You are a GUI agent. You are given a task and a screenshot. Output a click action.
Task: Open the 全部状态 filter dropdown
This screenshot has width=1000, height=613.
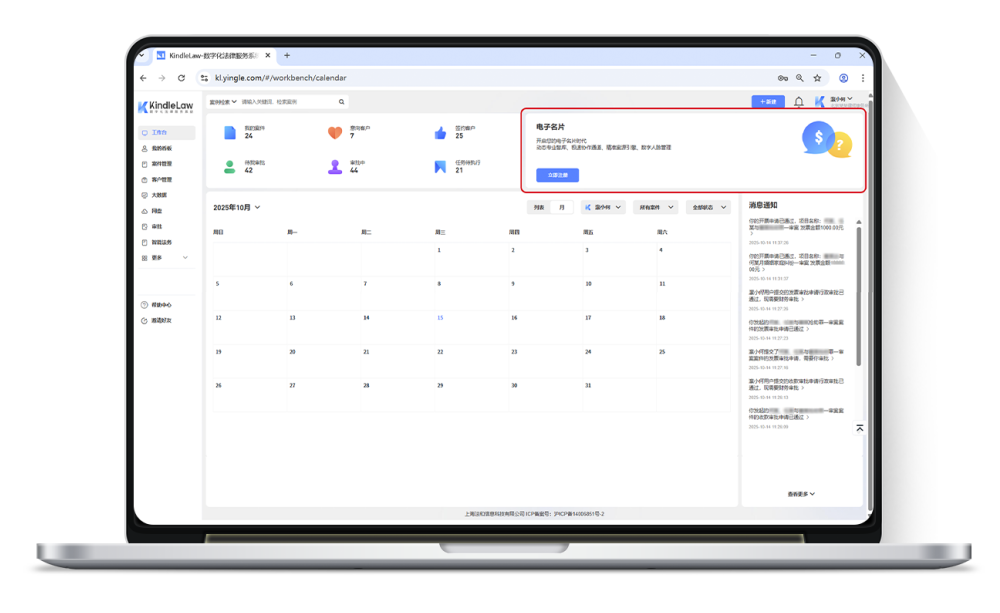pyautogui.click(x=708, y=207)
